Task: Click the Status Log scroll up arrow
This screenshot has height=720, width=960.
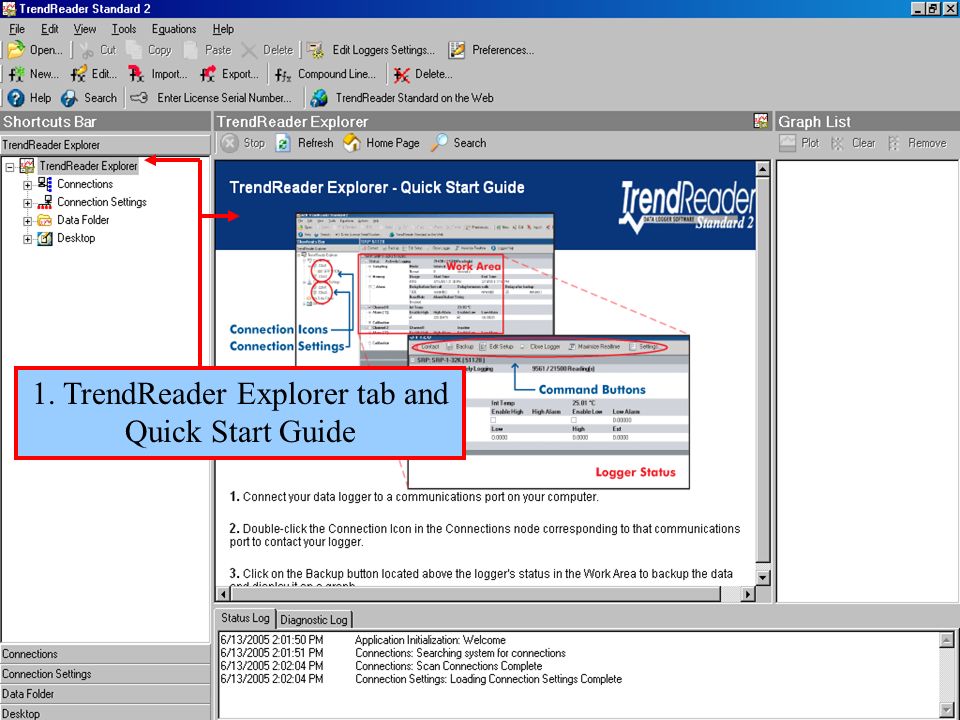Action: point(947,640)
